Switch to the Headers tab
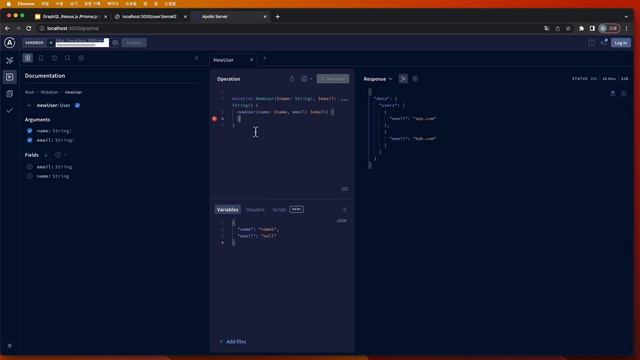Viewport: 640px width, 360px height. point(255,210)
